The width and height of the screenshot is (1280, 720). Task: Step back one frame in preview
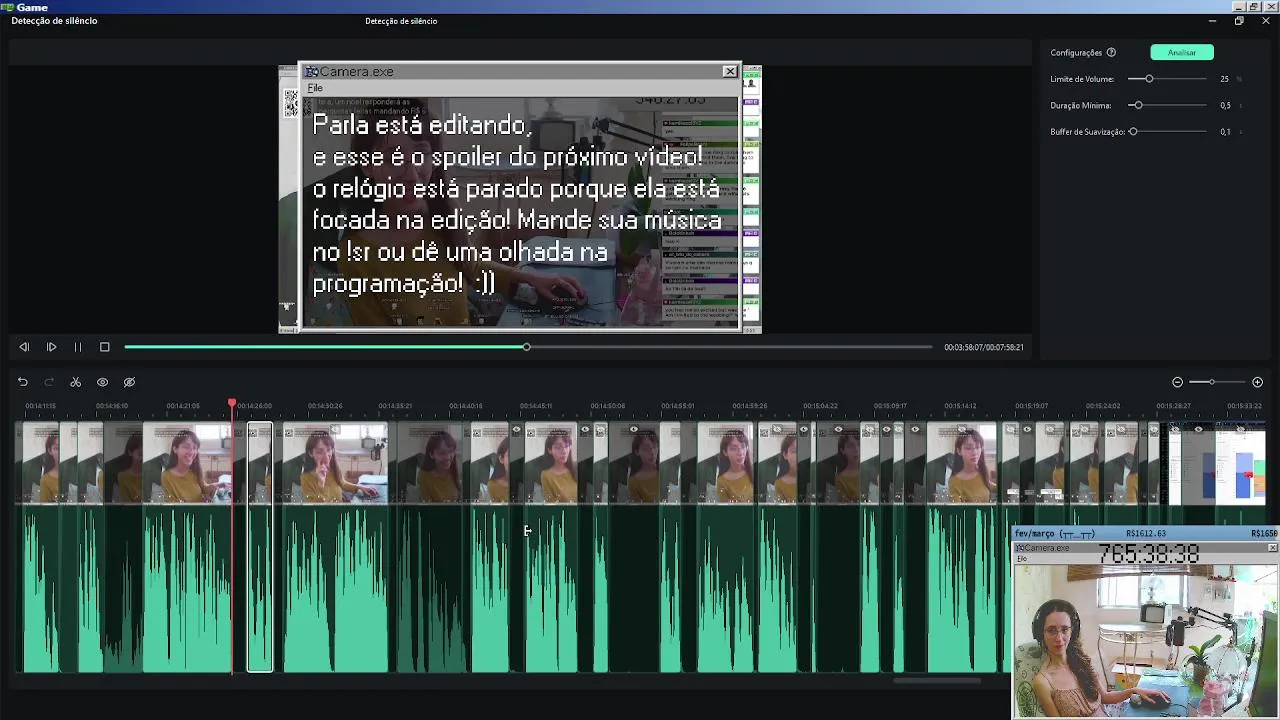(x=24, y=347)
